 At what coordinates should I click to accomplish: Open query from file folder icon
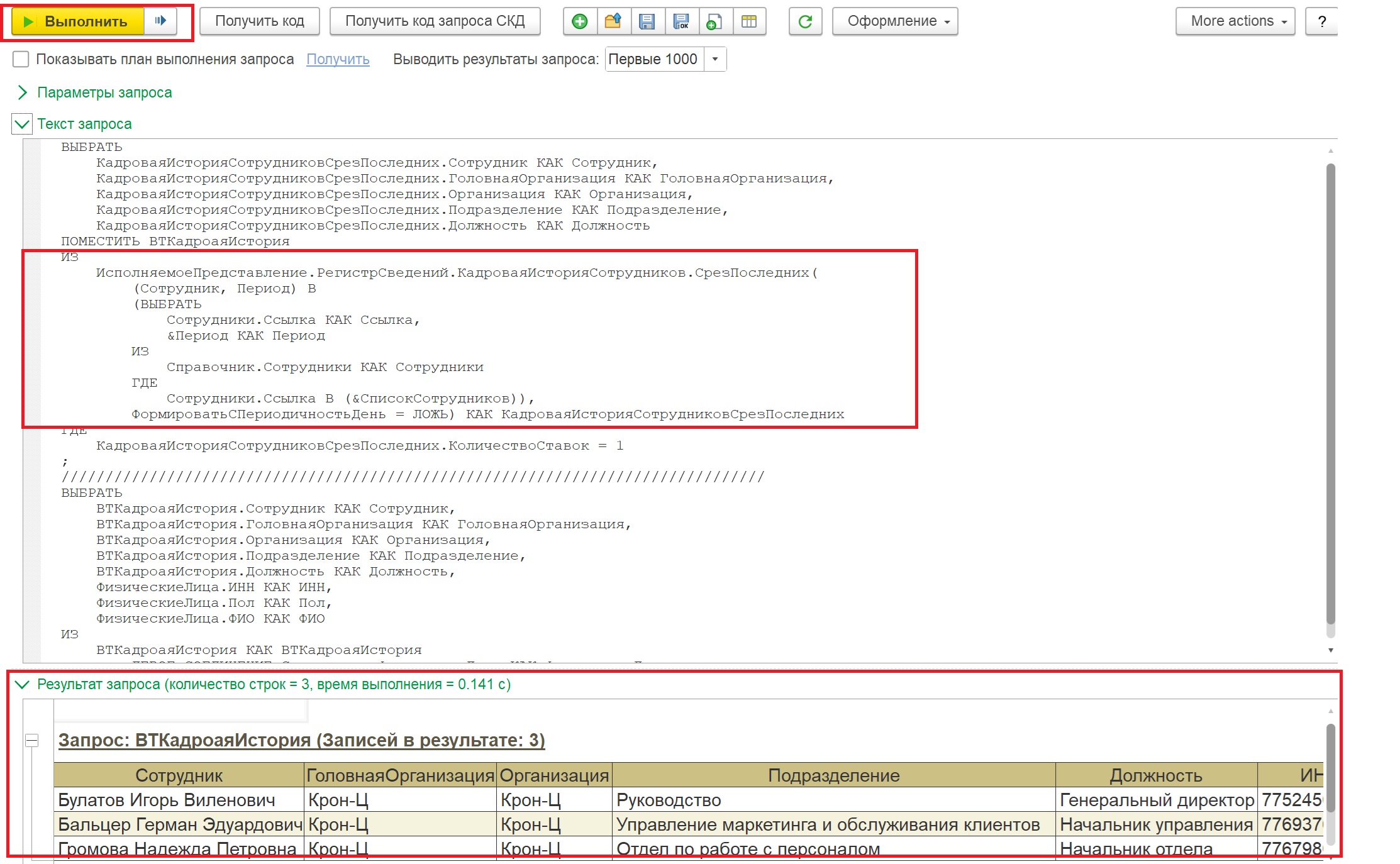point(613,21)
